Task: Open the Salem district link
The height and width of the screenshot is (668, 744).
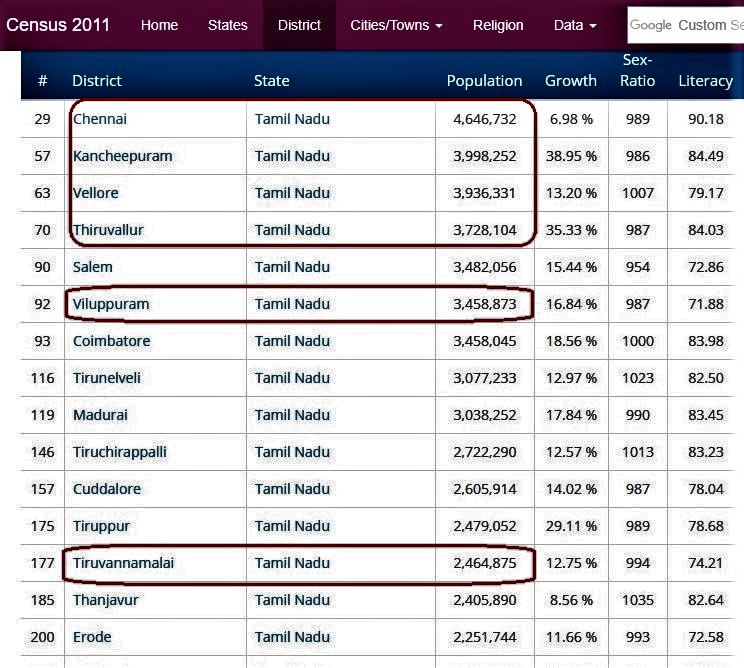Action: click(x=93, y=267)
